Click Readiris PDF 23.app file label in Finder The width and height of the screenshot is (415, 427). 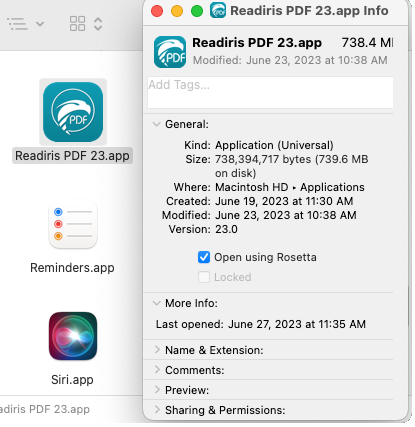(x=72, y=156)
